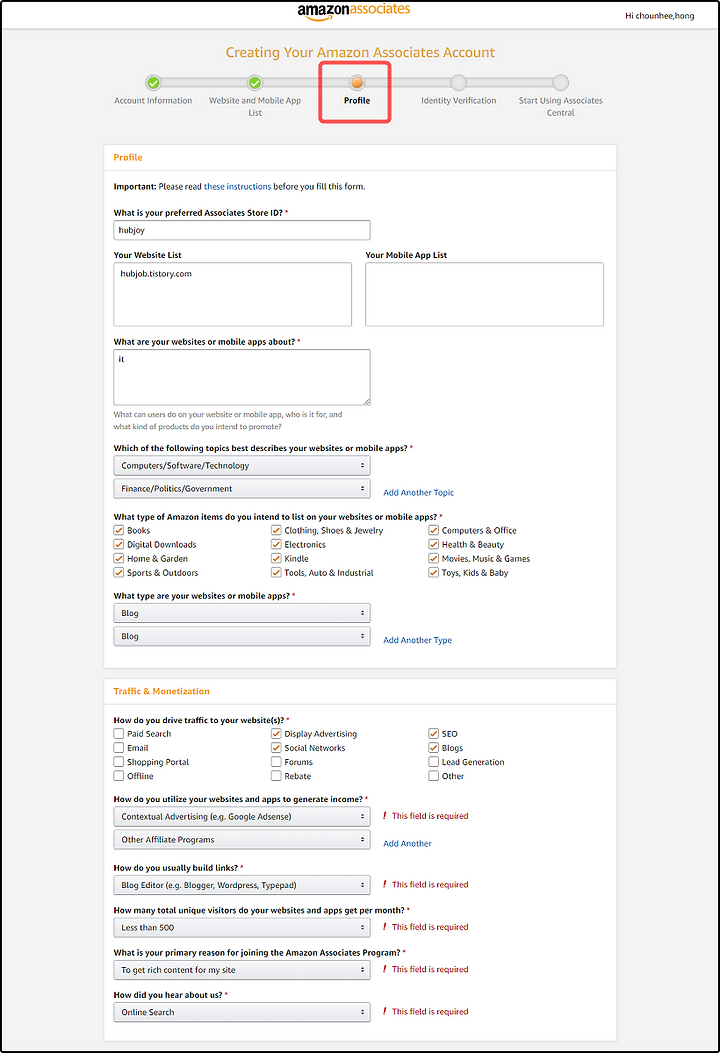The image size is (720, 1053).
Task: Click the Profile section heading in form
Action: tap(128, 157)
